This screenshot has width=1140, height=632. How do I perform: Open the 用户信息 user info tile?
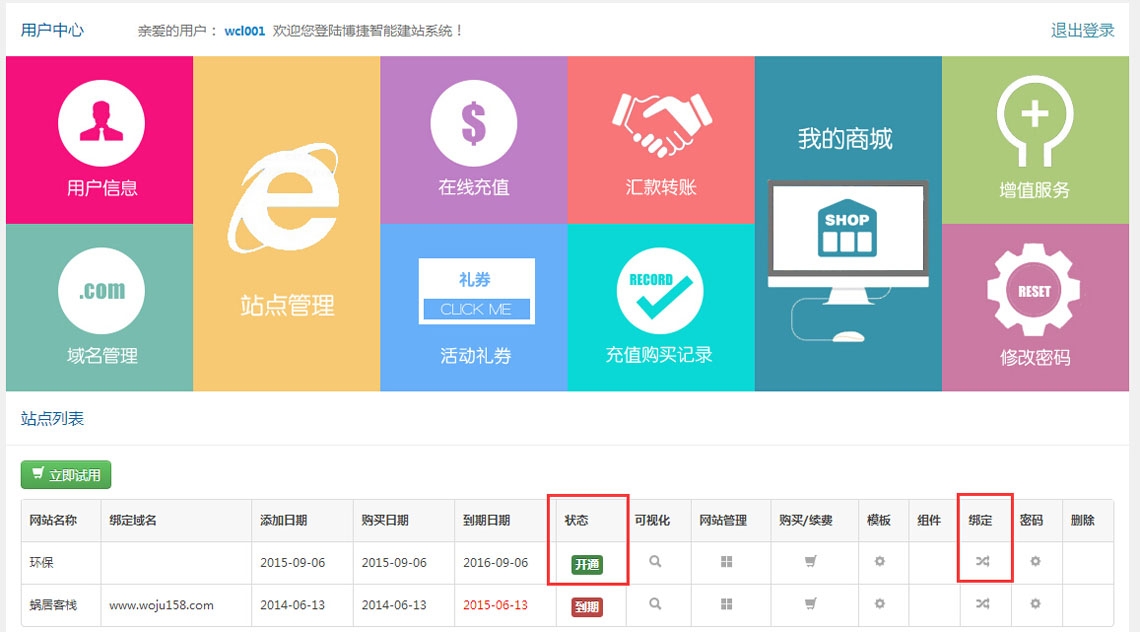tap(100, 140)
